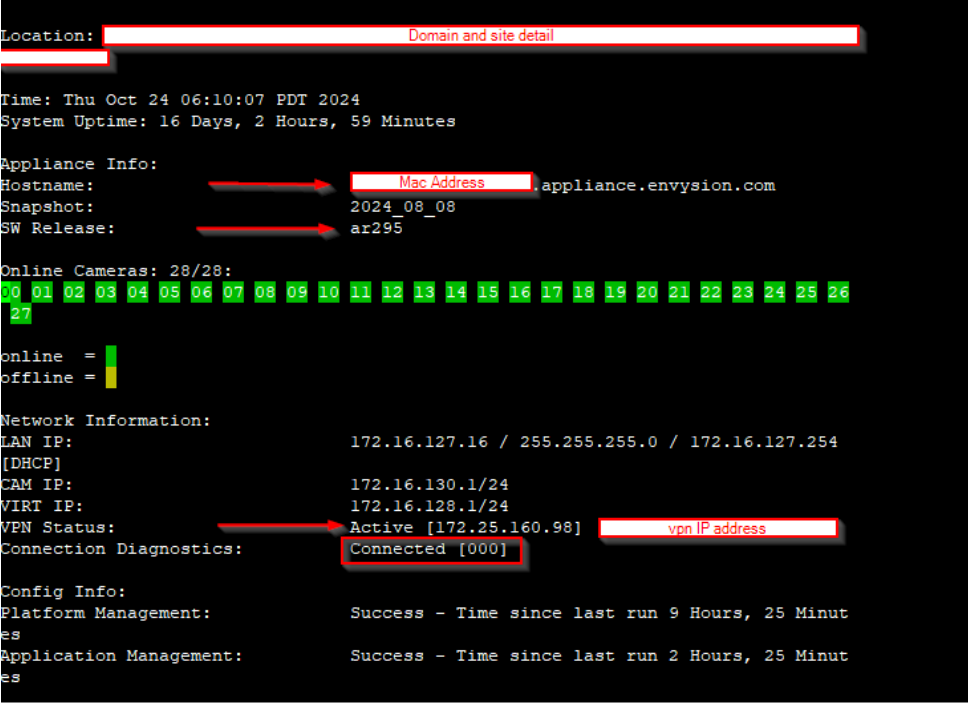
Task: Click the Domain and site detail box
Action: point(480,36)
